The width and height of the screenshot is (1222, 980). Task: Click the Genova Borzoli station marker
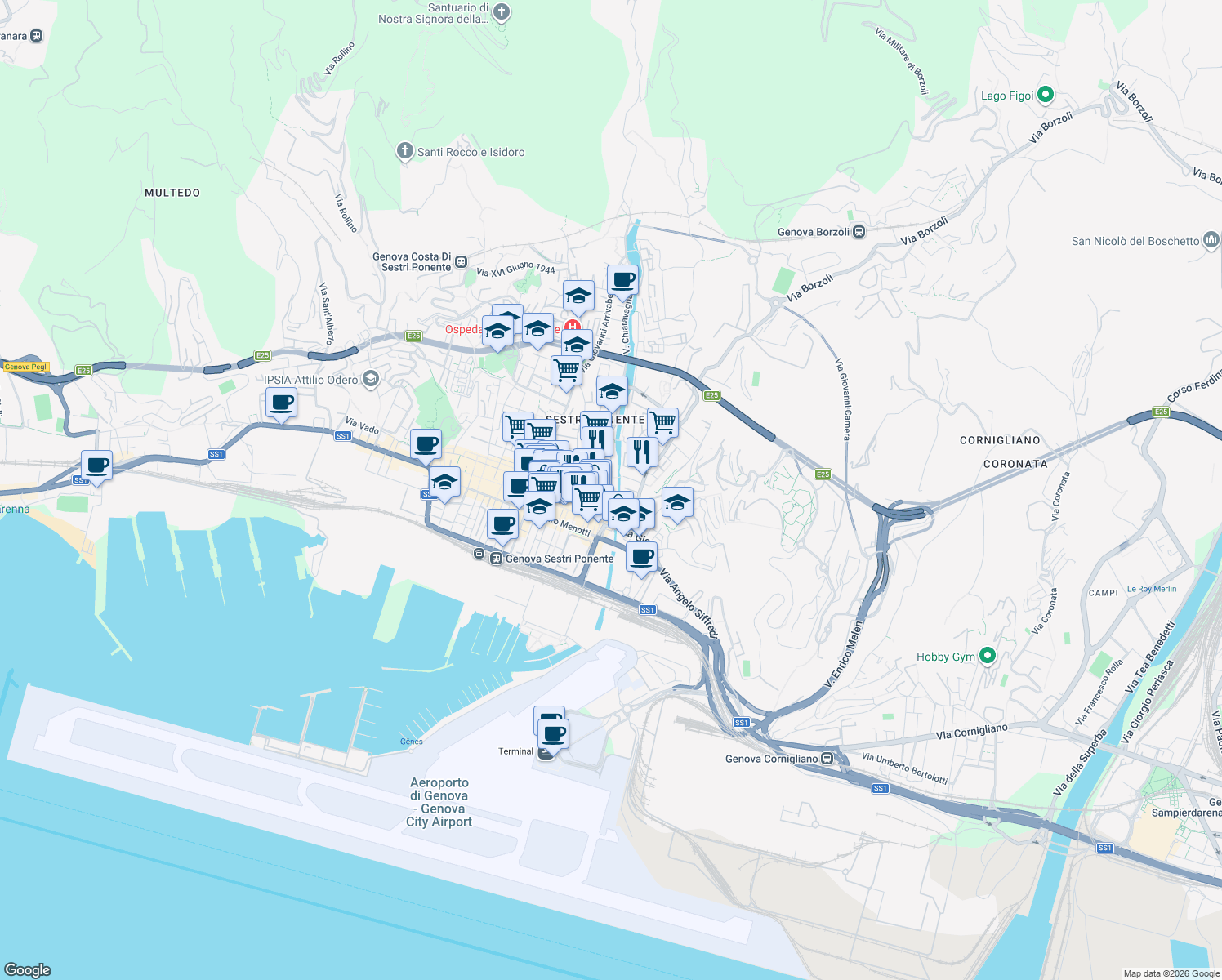tap(858, 231)
